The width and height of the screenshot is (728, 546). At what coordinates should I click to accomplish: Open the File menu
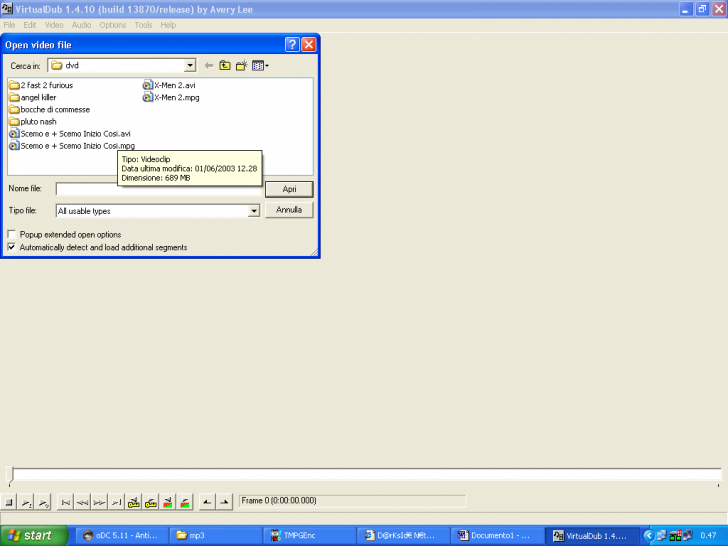click(x=9, y=25)
